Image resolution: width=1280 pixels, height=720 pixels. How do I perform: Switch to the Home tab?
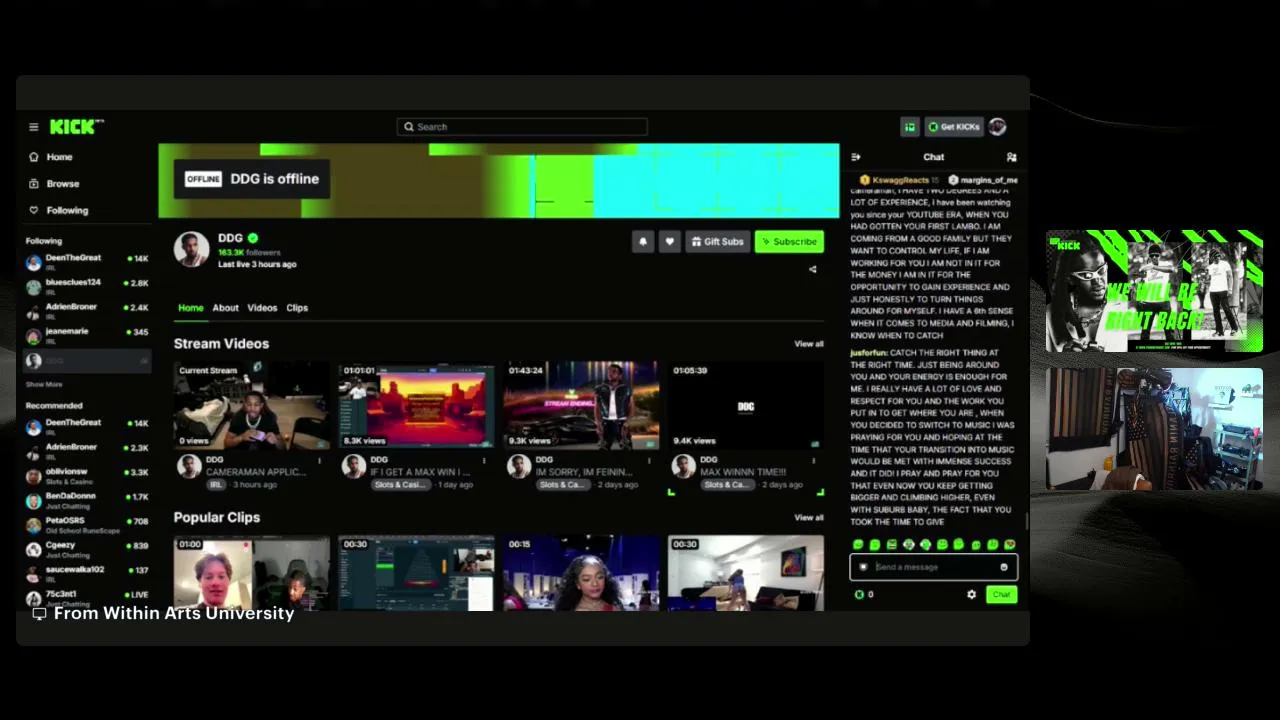(191, 308)
